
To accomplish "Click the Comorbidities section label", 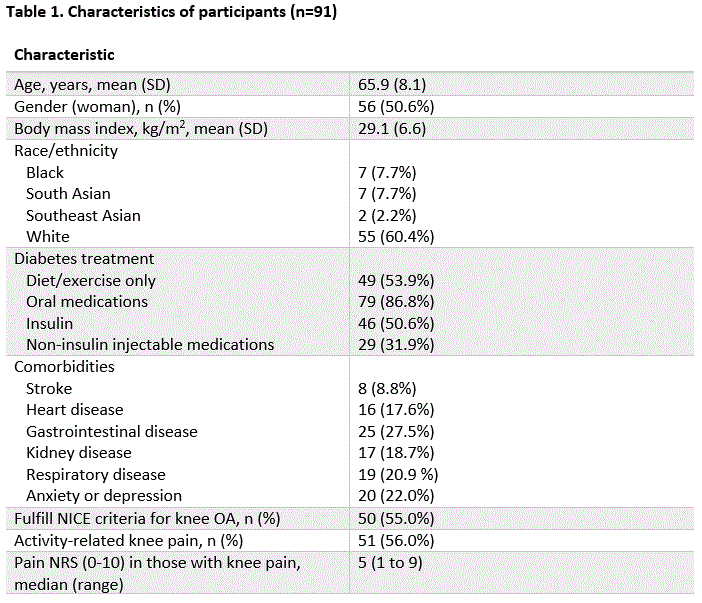I will pos(64,366).
